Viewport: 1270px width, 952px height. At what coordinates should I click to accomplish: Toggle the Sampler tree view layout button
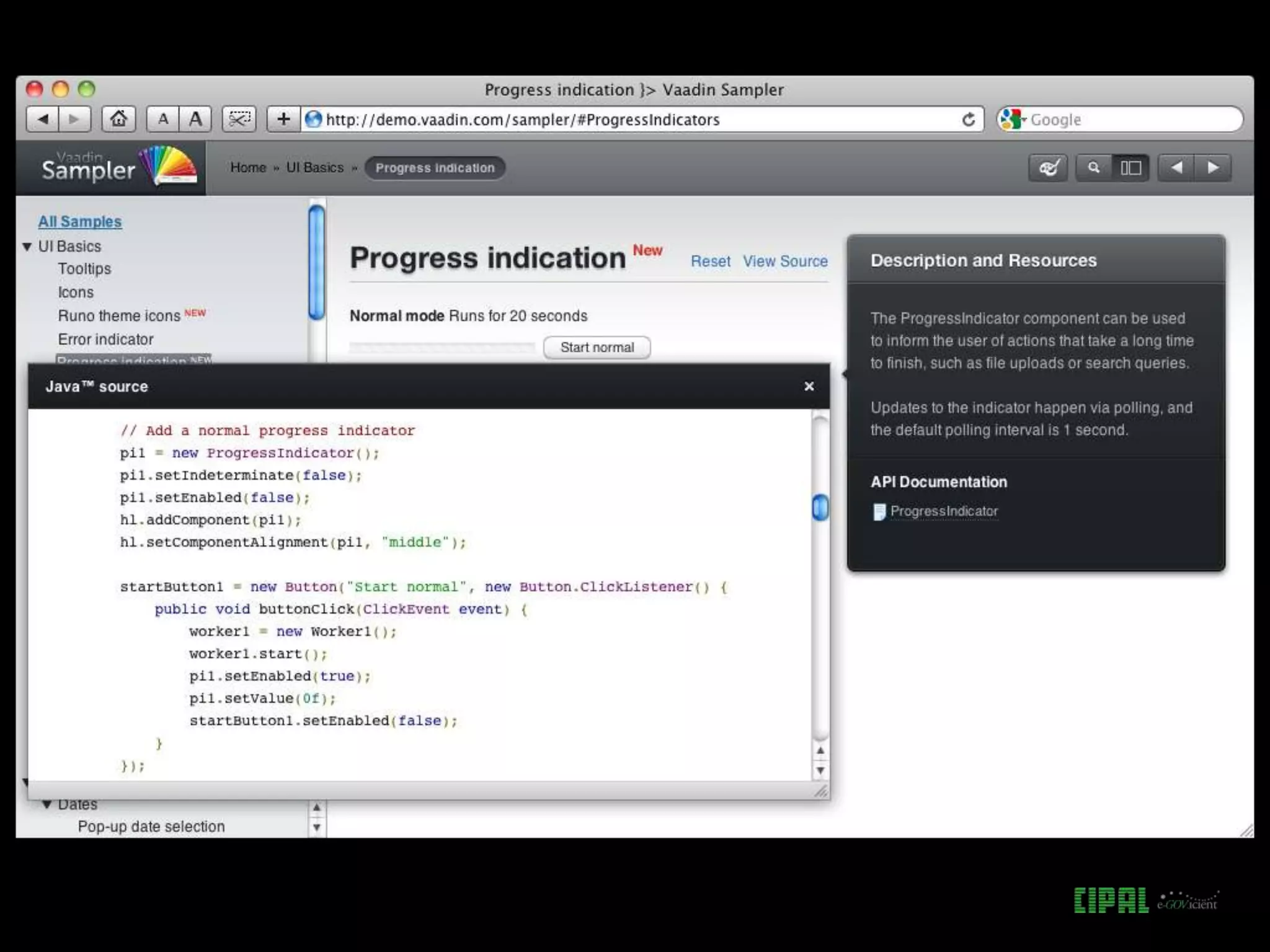[1130, 168]
